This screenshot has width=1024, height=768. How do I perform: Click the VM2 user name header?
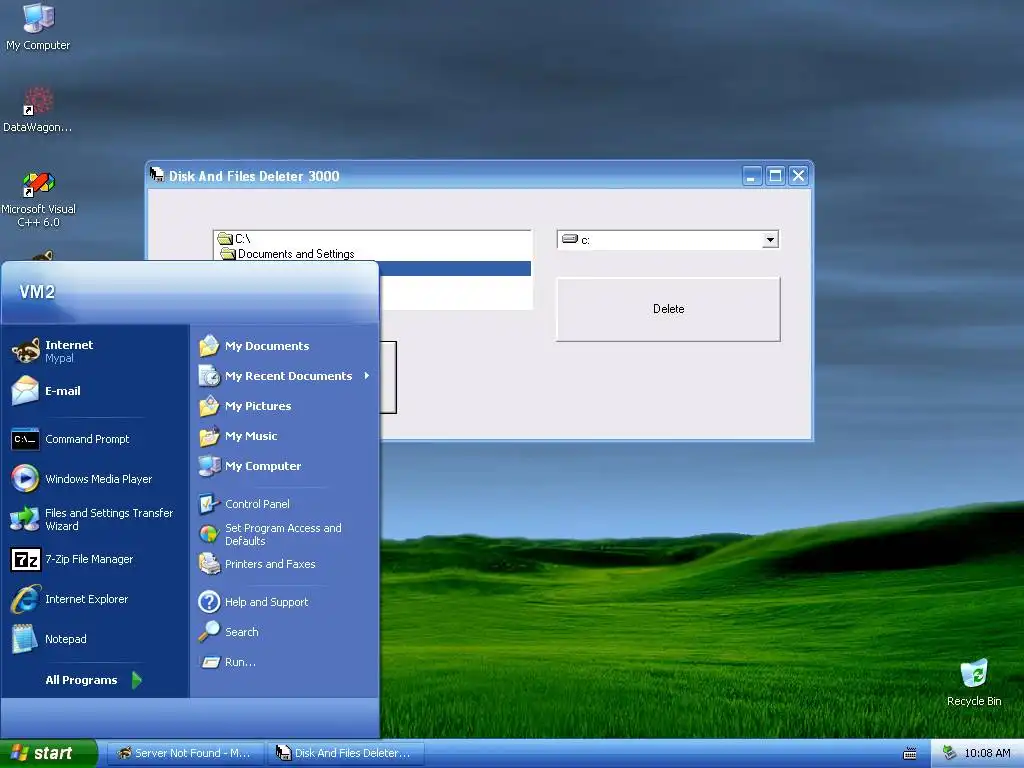point(37,291)
